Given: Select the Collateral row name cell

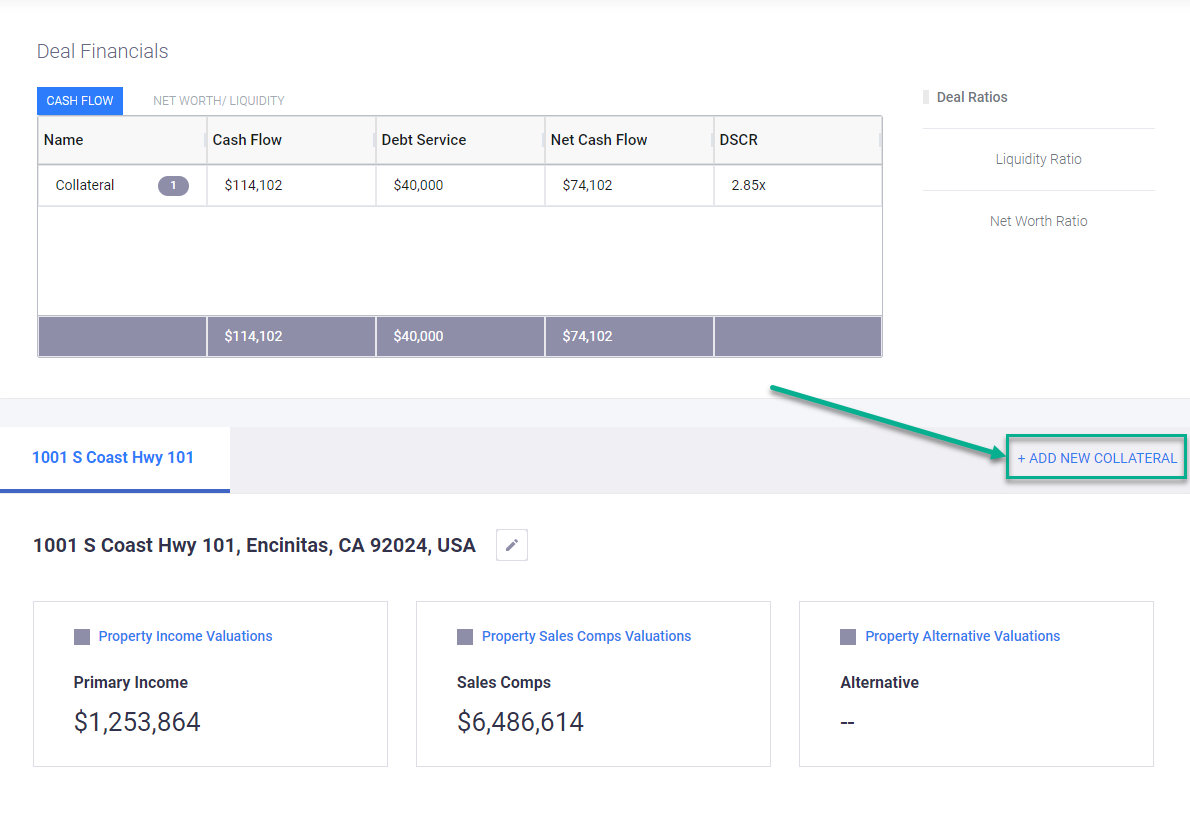Looking at the screenshot, I should click(x=122, y=185).
